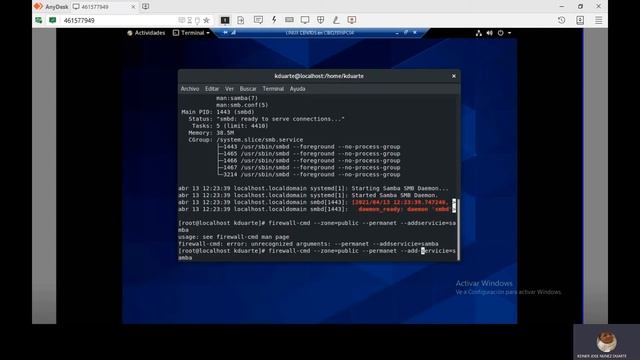Open the permissions shield icon
This screenshot has width=640, height=360.
[320, 20]
